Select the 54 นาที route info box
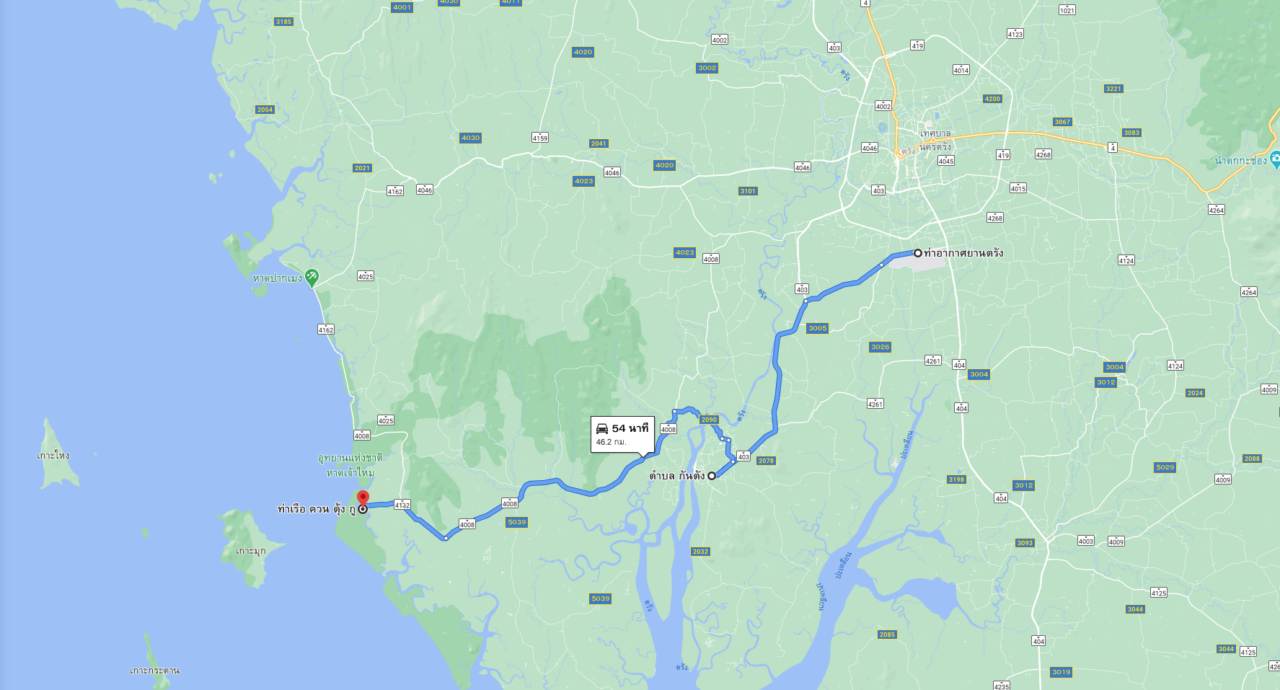The width and height of the screenshot is (1280, 690). tap(622, 434)
